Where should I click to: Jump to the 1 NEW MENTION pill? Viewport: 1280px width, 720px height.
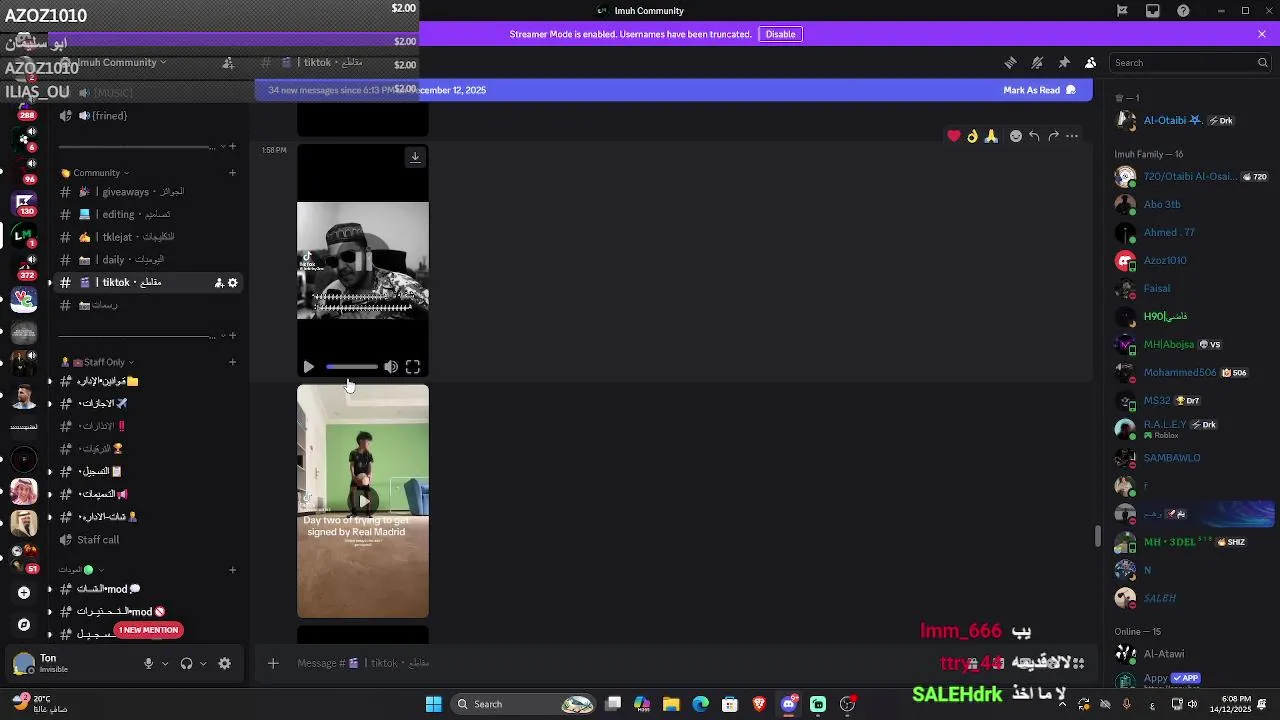(148, 630)
